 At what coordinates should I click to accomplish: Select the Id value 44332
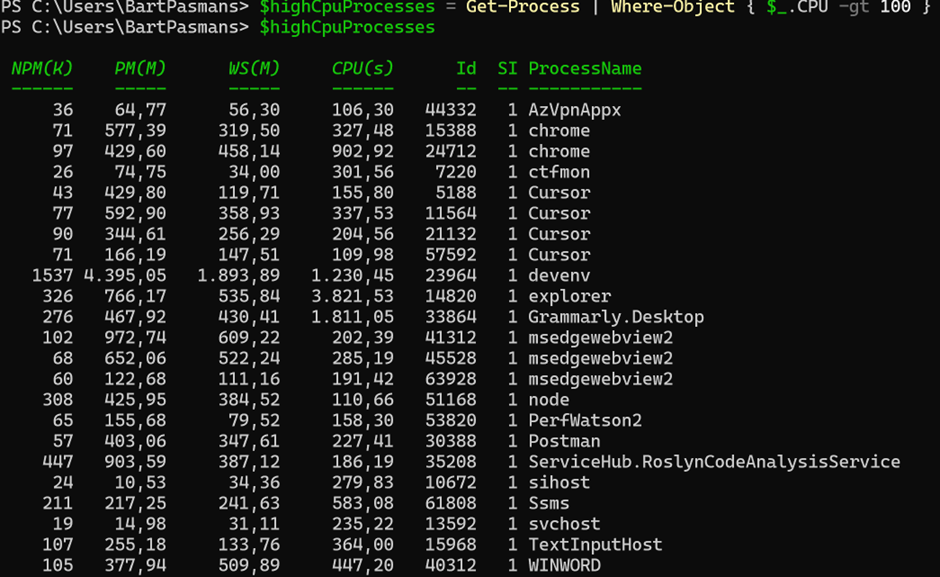click(x=451, y=110)
